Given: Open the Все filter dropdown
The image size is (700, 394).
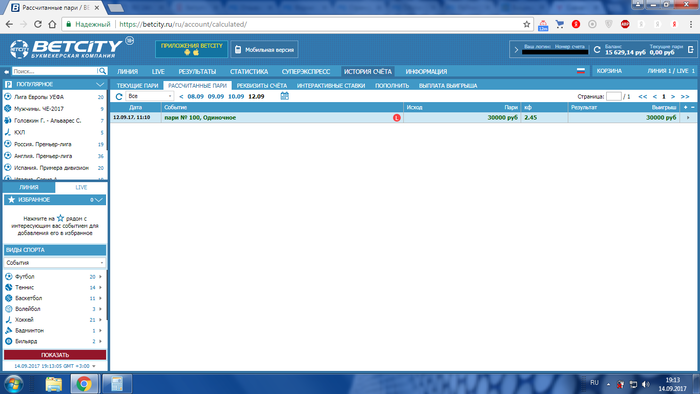Looking at the screenshot, I should [x=150, y=96].
